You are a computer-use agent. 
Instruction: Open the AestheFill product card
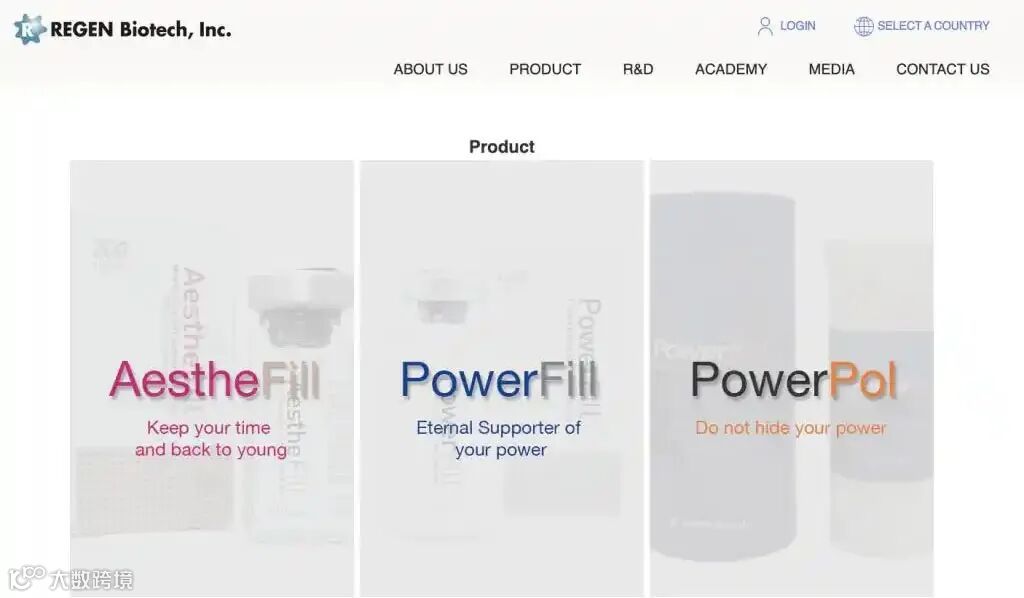(212, 379)
